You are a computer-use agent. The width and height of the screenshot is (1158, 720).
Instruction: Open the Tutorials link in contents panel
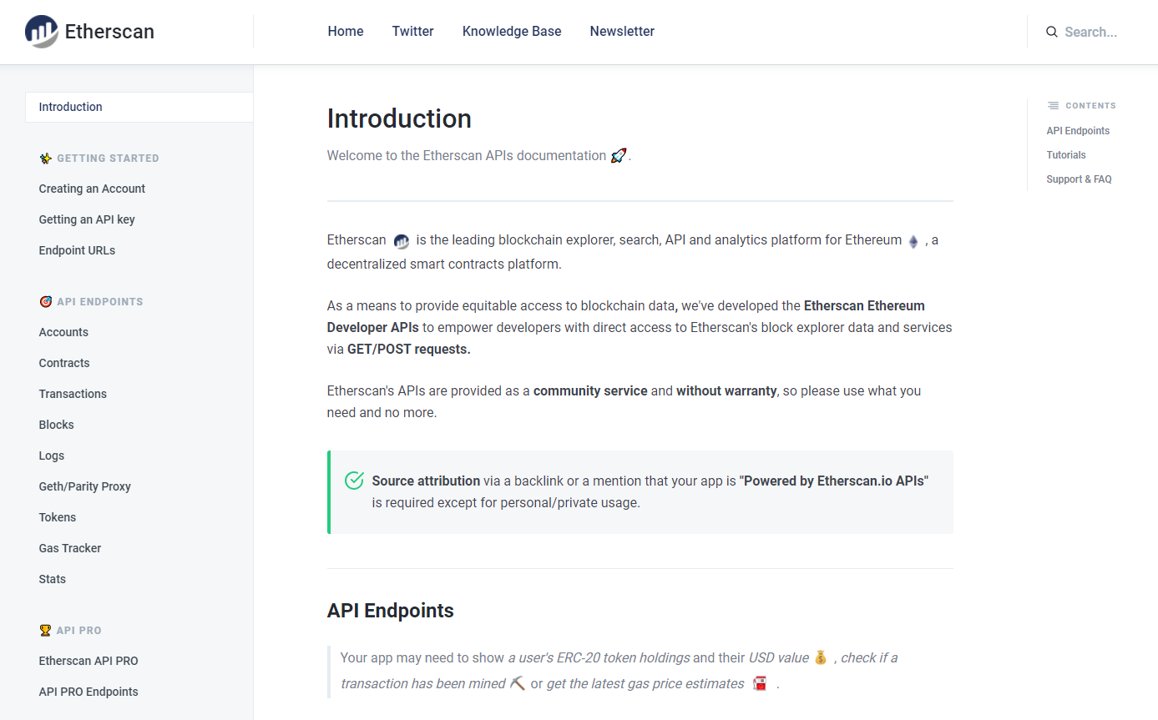pyautogui.click(x=1065, y=155)
